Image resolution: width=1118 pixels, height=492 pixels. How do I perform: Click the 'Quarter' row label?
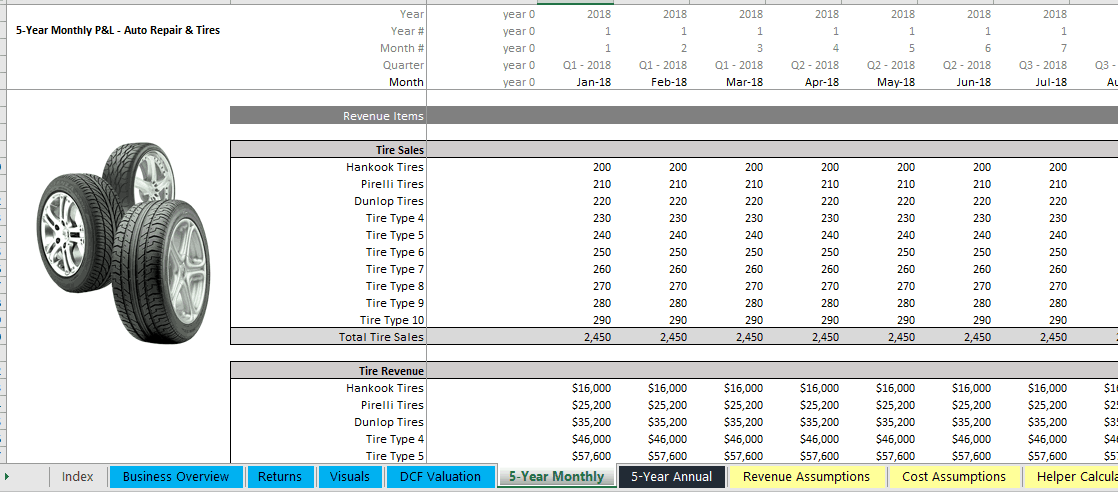pyautogui.click(x=403, y=65)
